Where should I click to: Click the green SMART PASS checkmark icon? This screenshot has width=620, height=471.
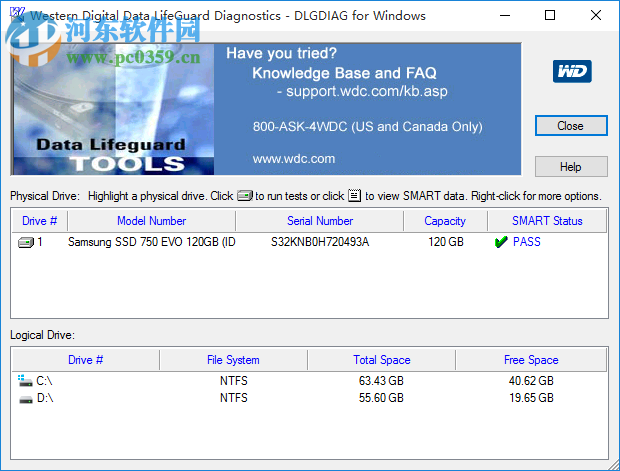point(501,242)
